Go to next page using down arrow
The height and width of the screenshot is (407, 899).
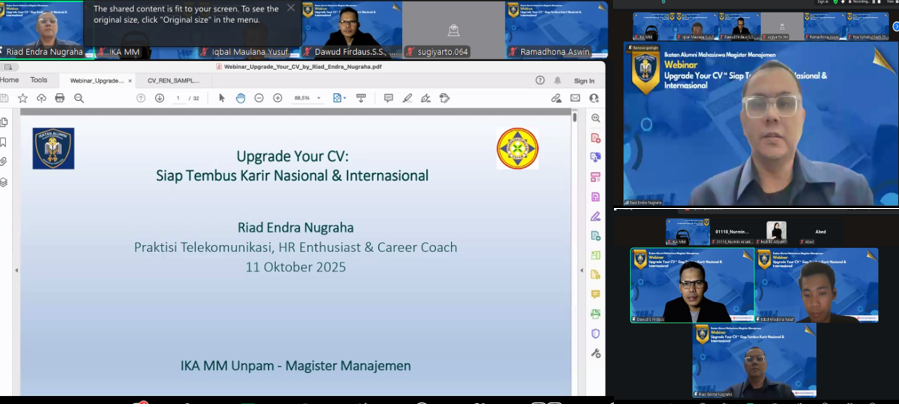tap(159, 98)
